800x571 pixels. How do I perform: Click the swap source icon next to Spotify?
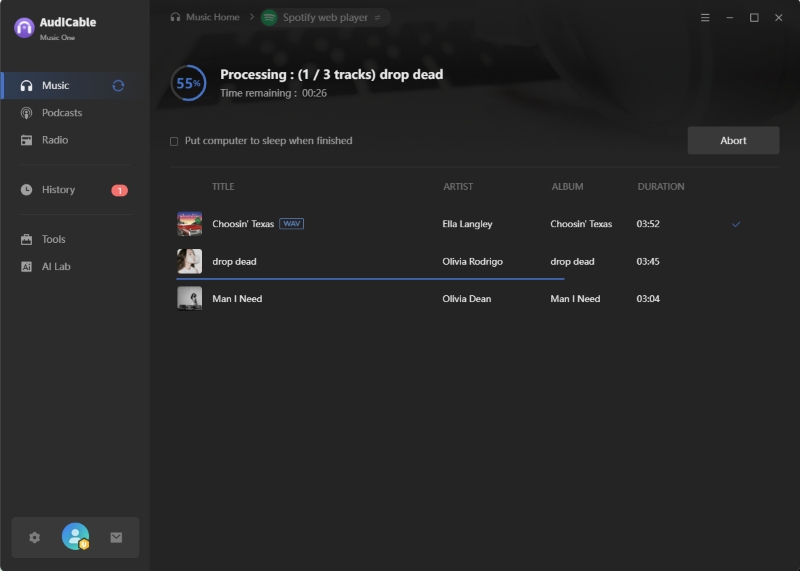378,18
